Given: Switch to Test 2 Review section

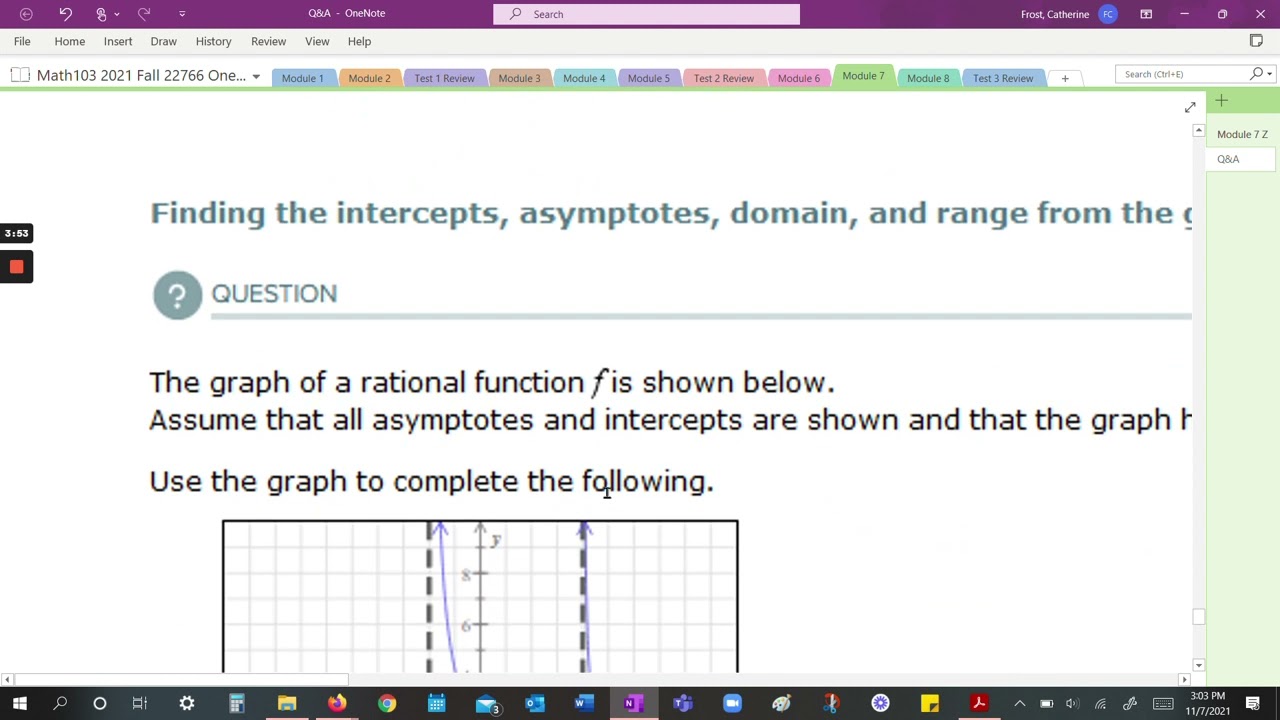Looking at the screenshot, I should [x=723, y=78].
